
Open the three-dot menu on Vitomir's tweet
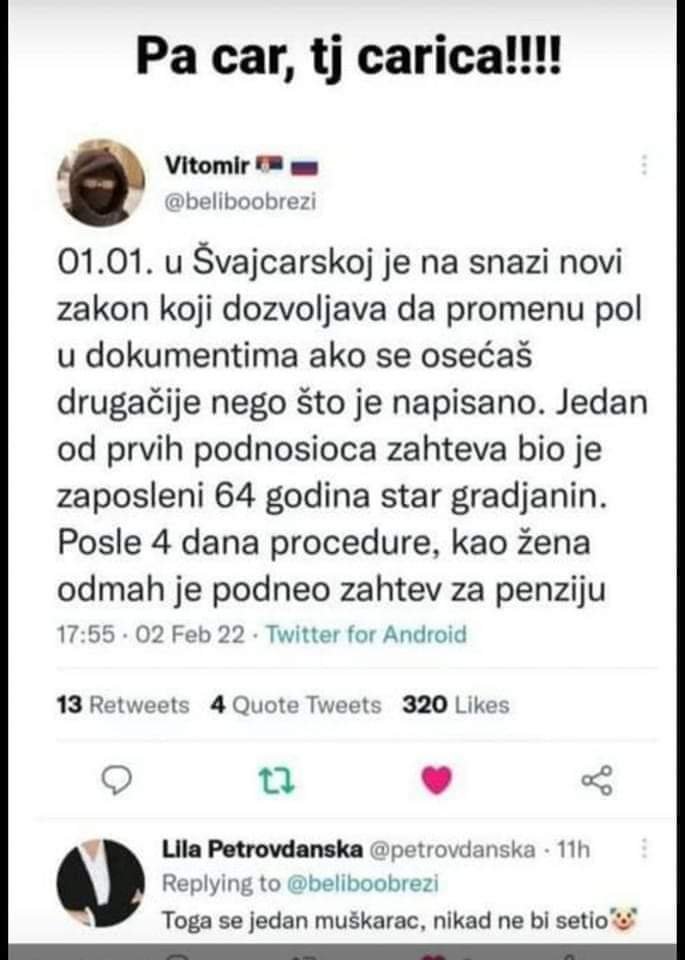pyautogui.click(x=644, y=165)
